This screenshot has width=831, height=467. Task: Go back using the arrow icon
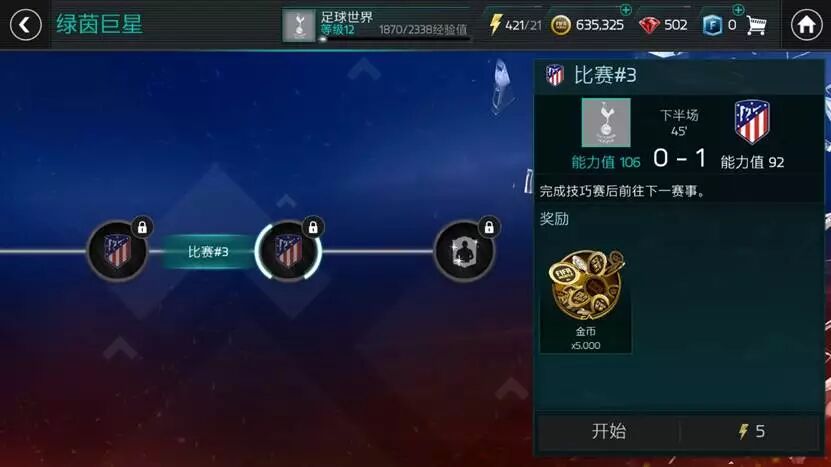[x=25, y=24]
